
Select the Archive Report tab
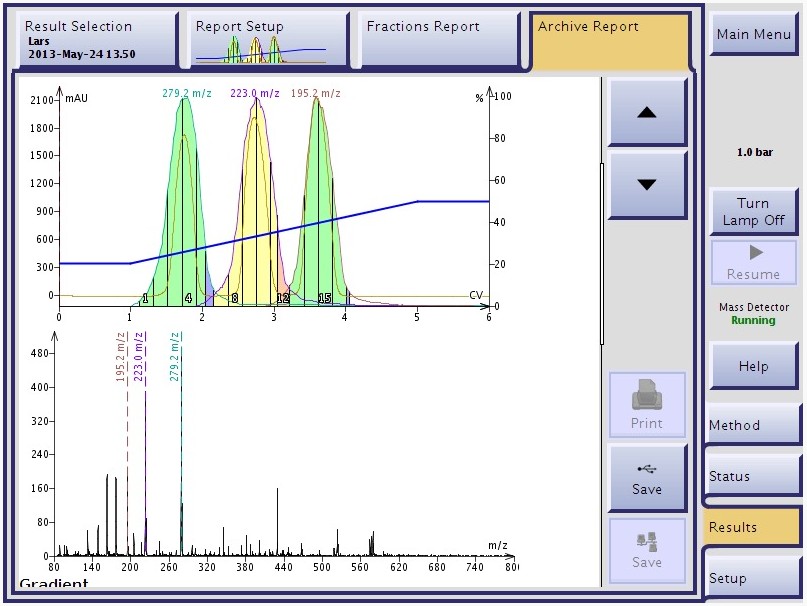(609, 40)
